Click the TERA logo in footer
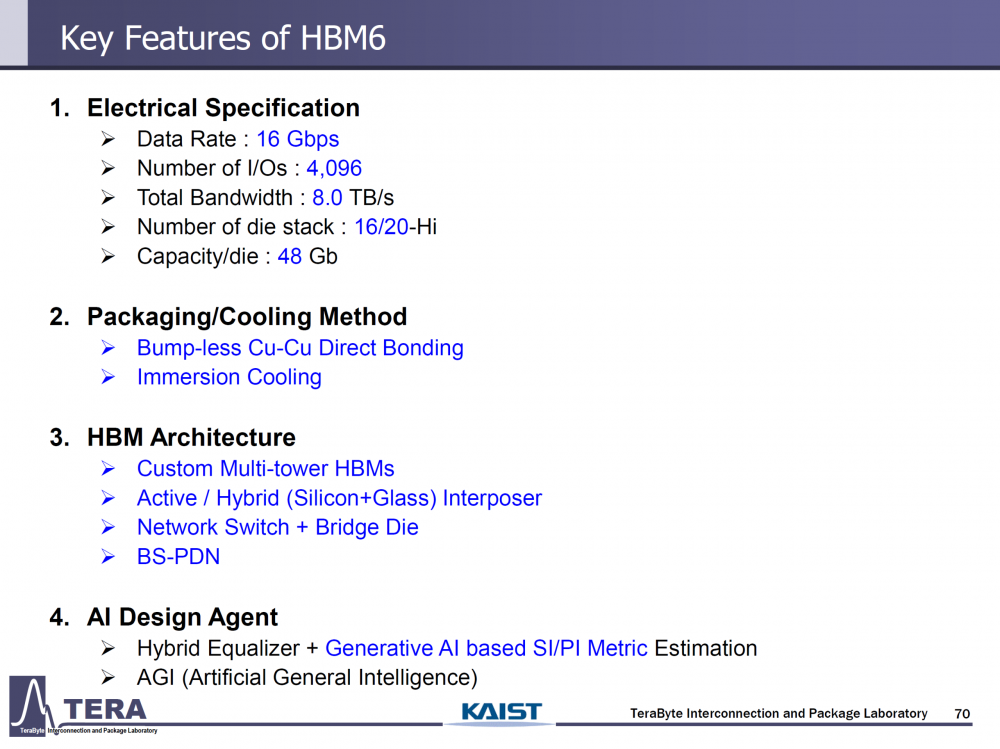The image size is (1000, 749). (x=80, y=709)
